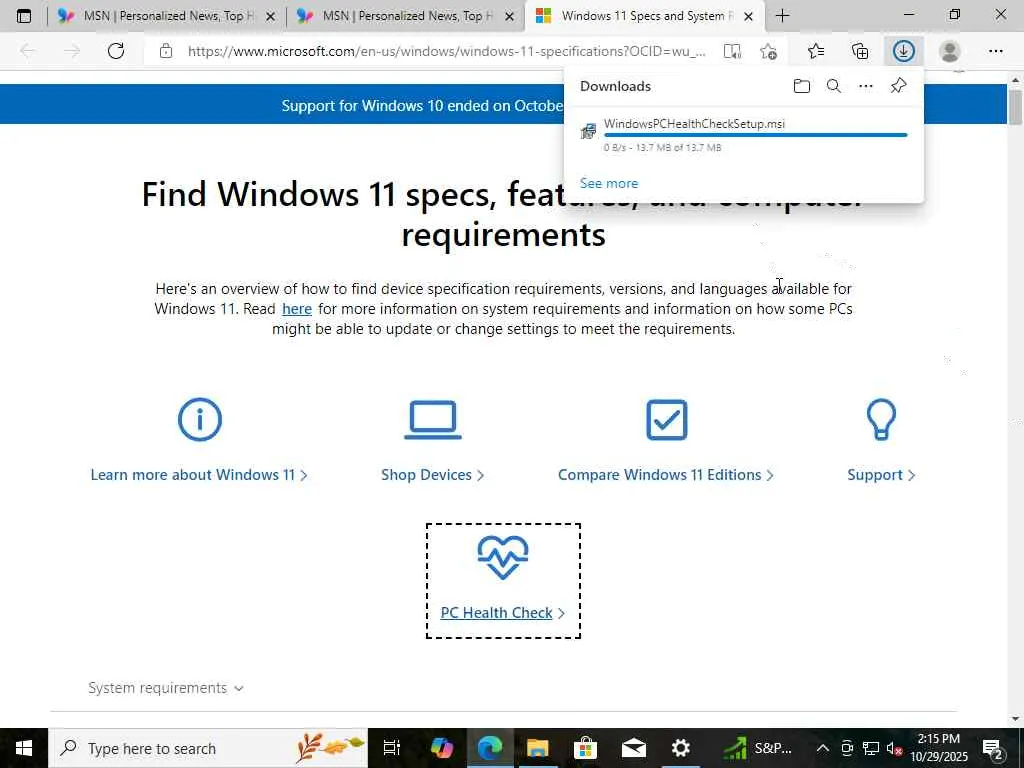Click the laptop Shop Devices icon
The image size is (1024, 768).
tap(433, 419)
